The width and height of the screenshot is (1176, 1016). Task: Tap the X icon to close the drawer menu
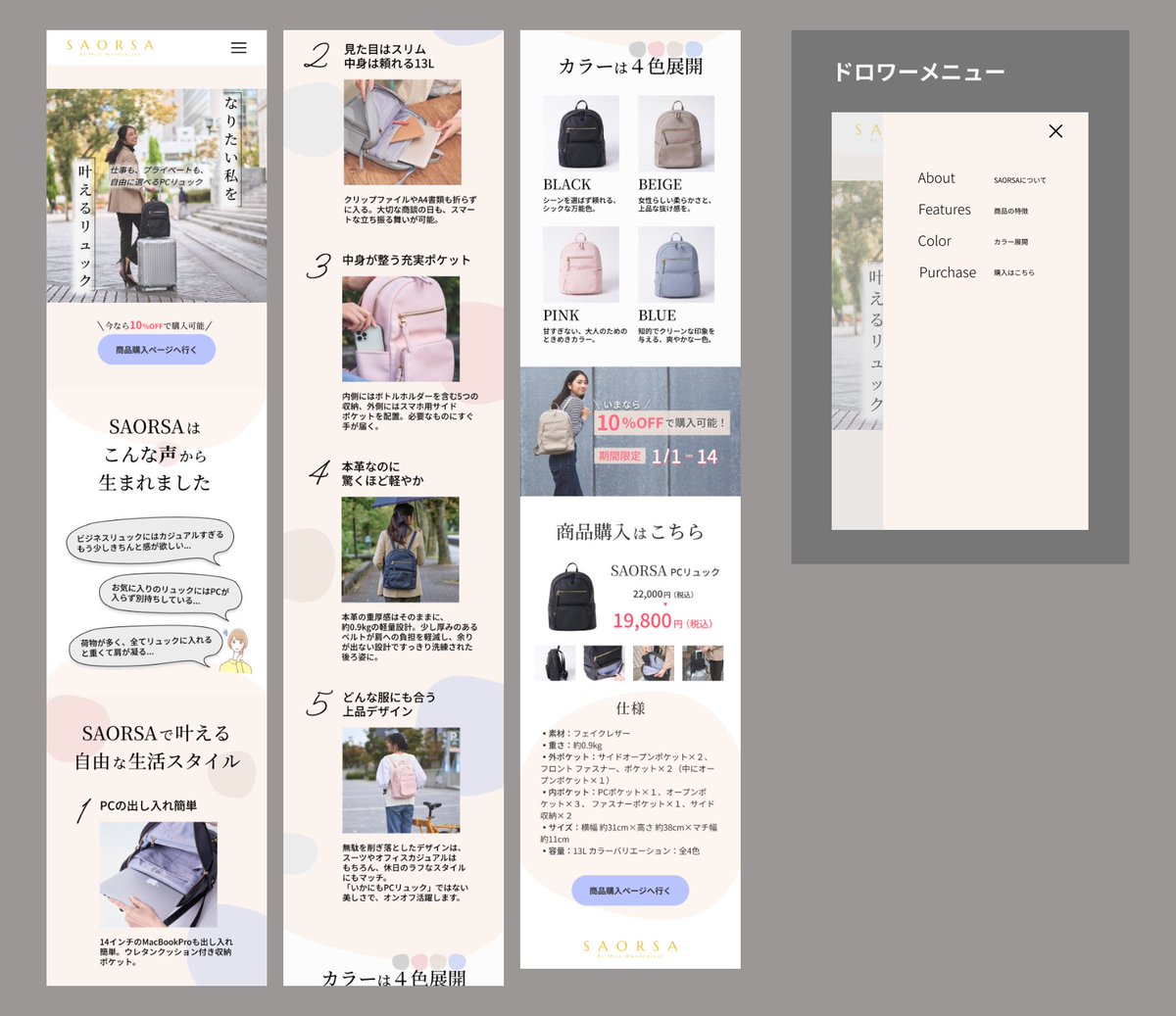(x=1055, y=130)
